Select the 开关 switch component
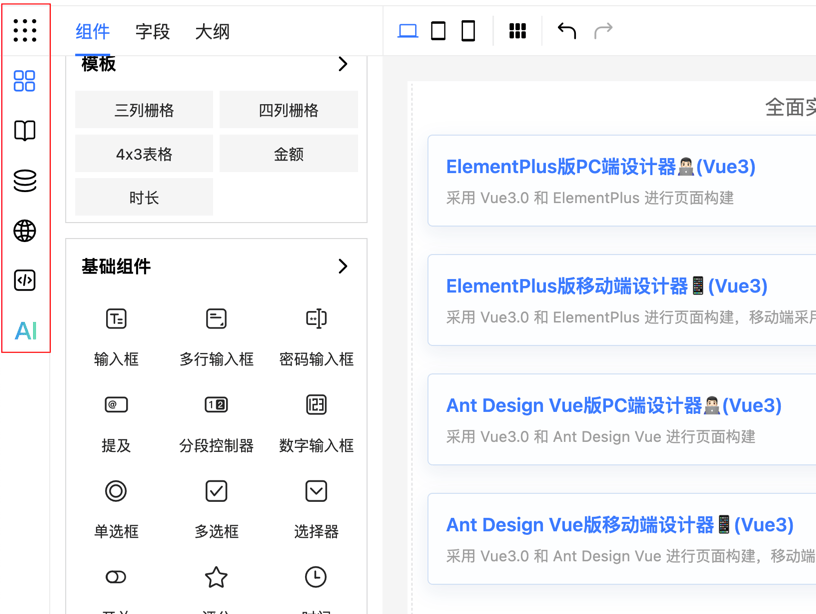This screenshot has height=614, width=816. pyautogui.click(x=116, y=577)
